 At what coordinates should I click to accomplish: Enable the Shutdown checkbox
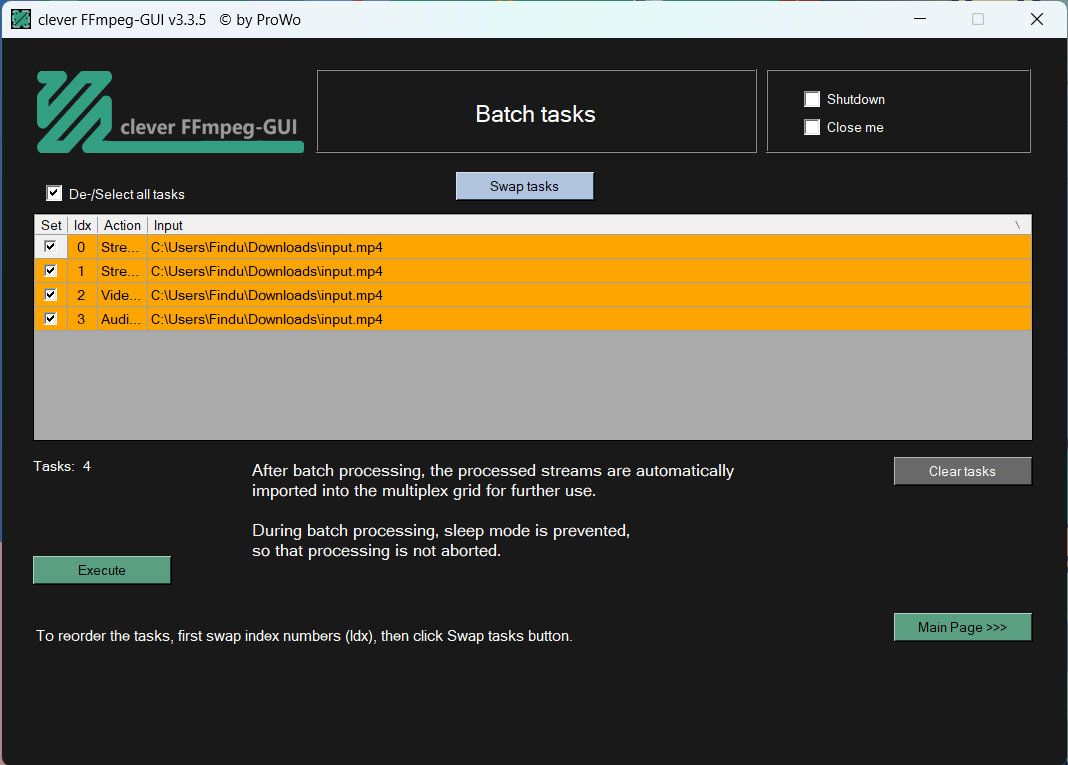coord(812,99)
